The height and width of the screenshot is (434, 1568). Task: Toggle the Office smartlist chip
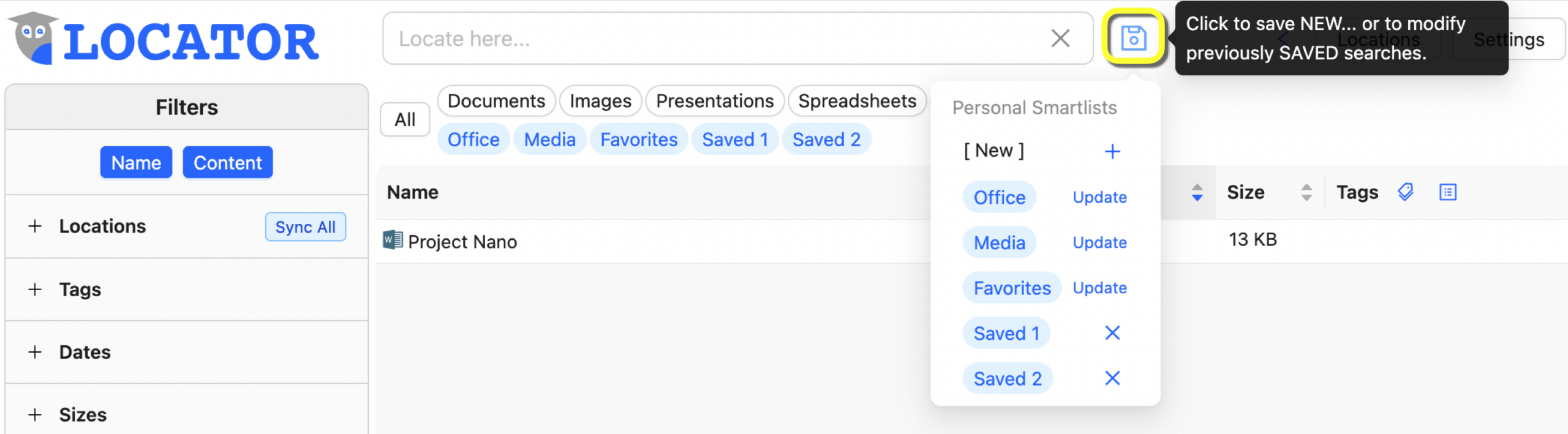coord(473,139)
